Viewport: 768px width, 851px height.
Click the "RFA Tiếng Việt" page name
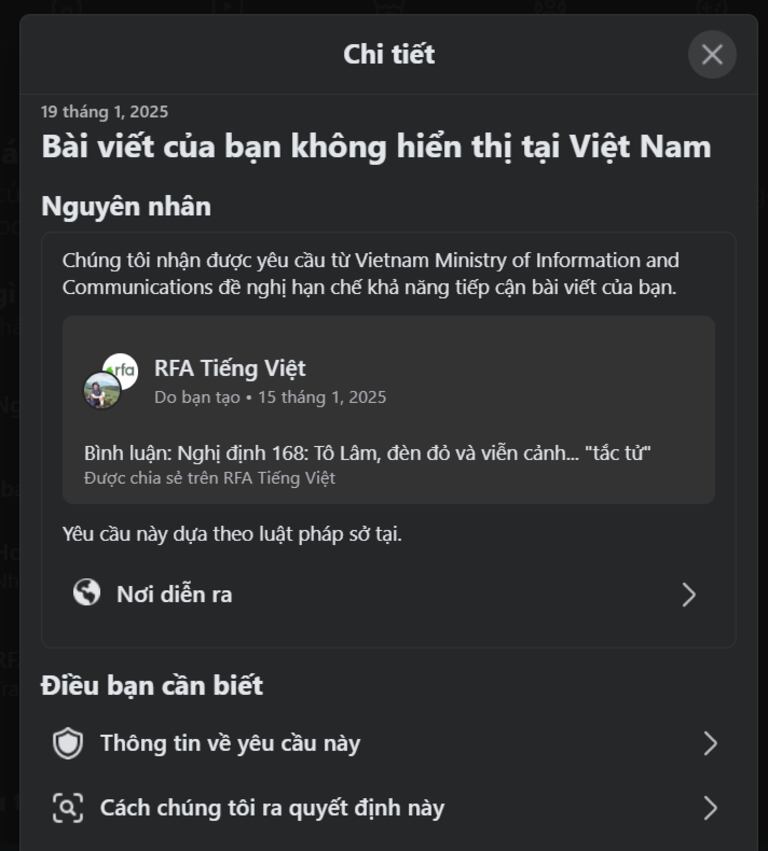[231, 367]
